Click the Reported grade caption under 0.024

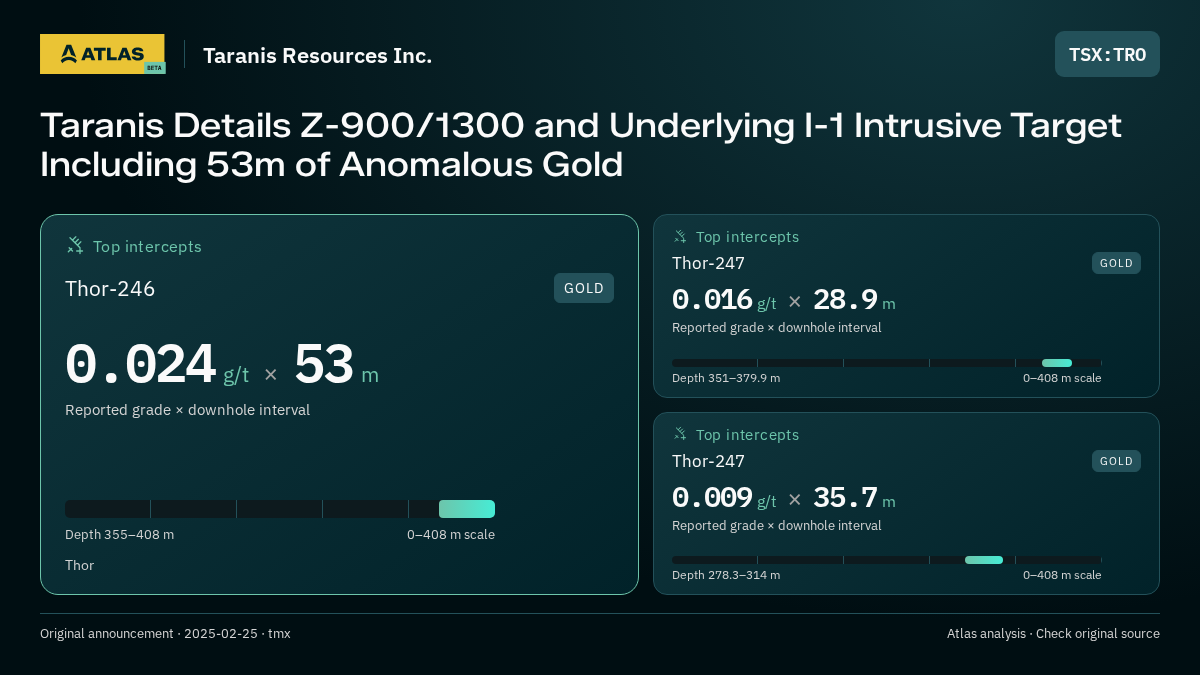tap(187, 410)
